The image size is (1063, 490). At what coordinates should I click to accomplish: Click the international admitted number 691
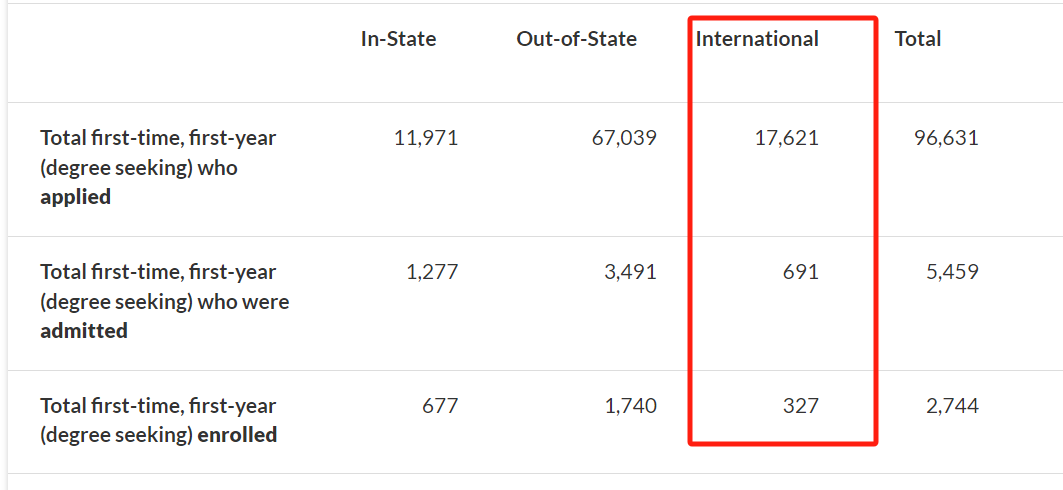[x=801, y=272]
